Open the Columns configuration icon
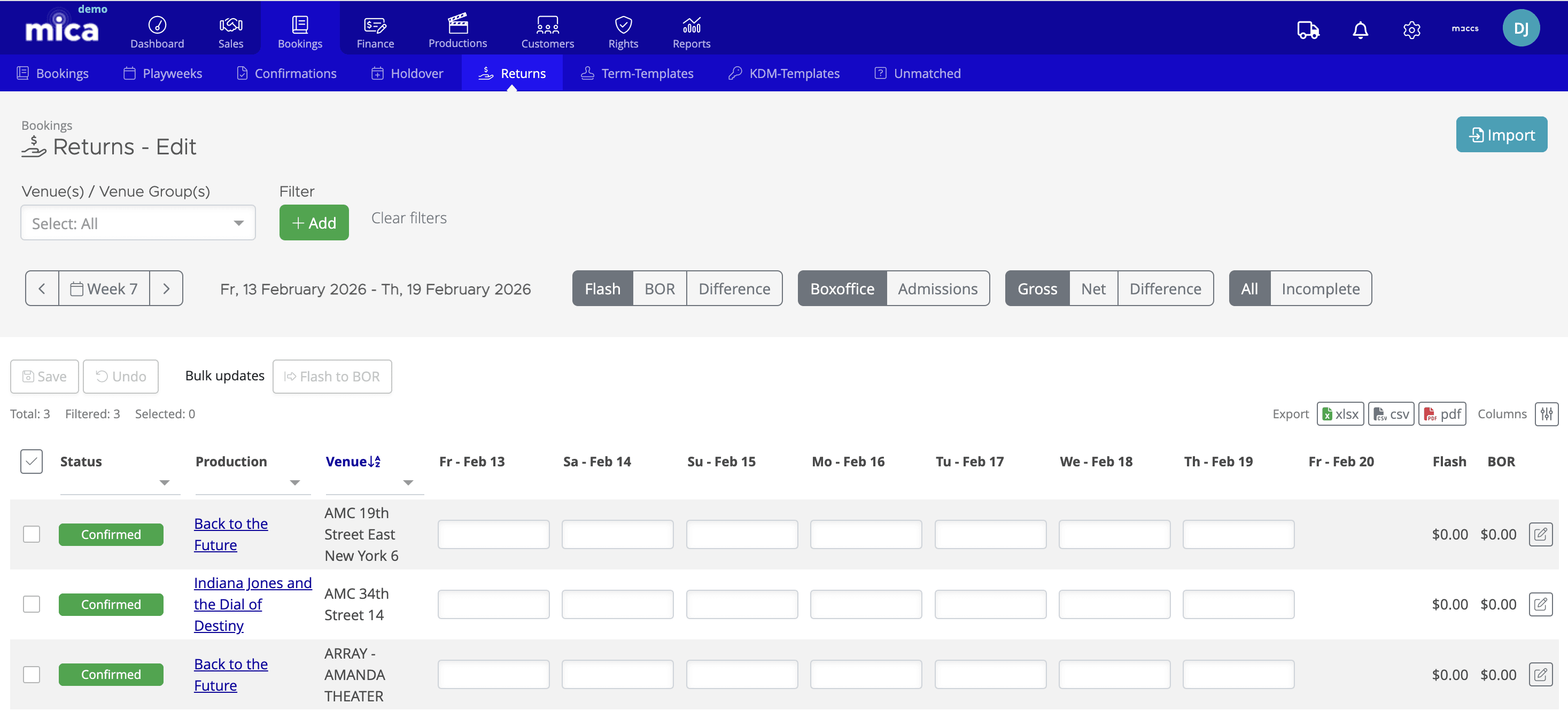Screen dimensions: 1568x719 pos(1548,413)
